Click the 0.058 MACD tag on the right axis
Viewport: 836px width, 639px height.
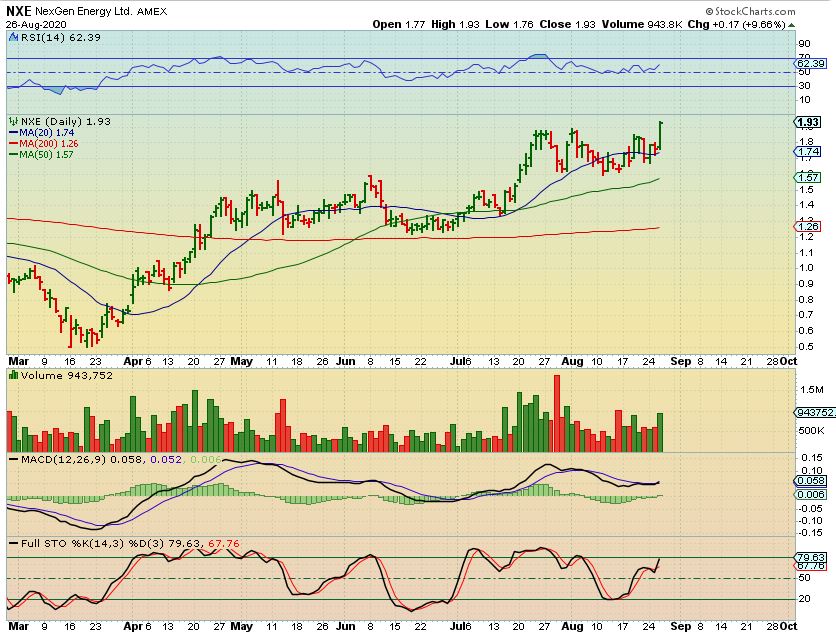[x=810, y=481]
